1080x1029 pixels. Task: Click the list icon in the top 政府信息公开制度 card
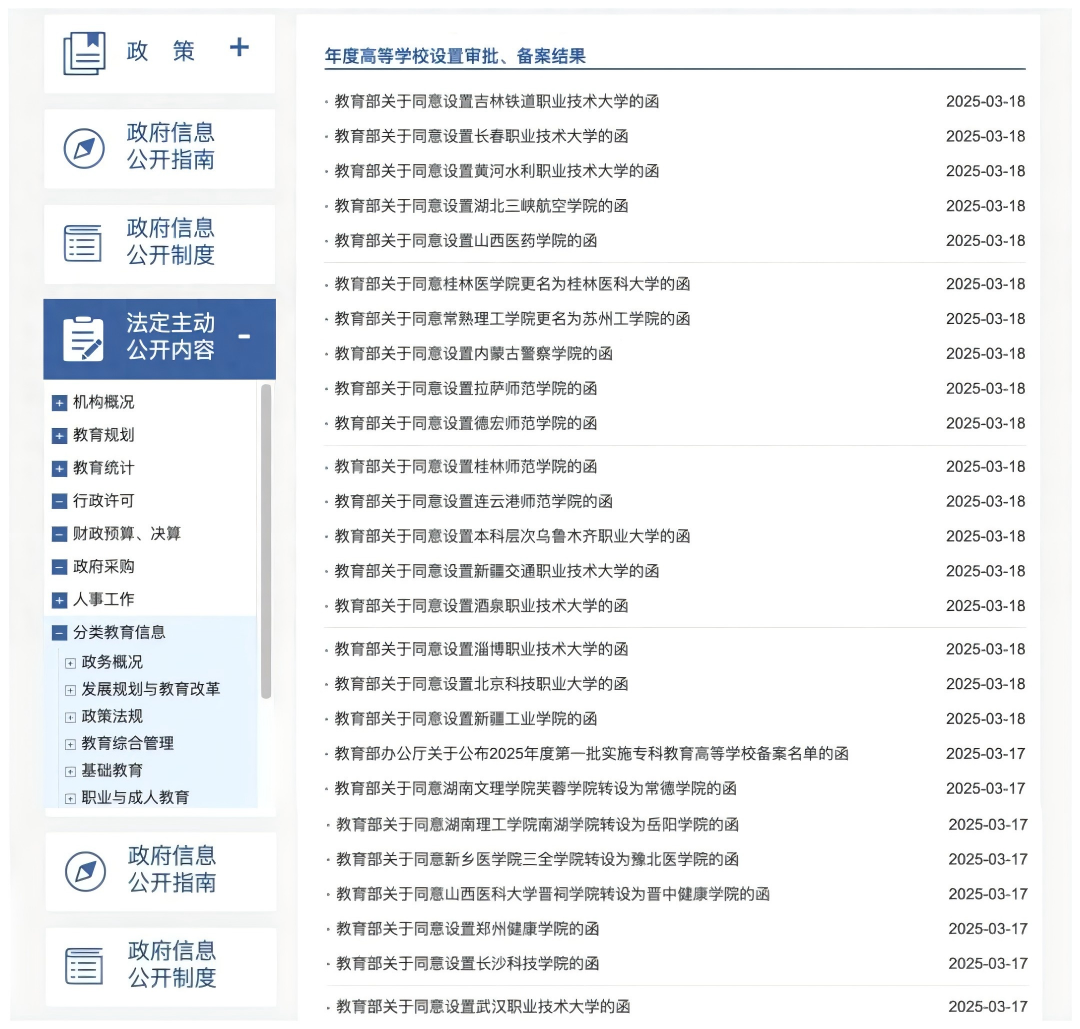pos(83,243)
